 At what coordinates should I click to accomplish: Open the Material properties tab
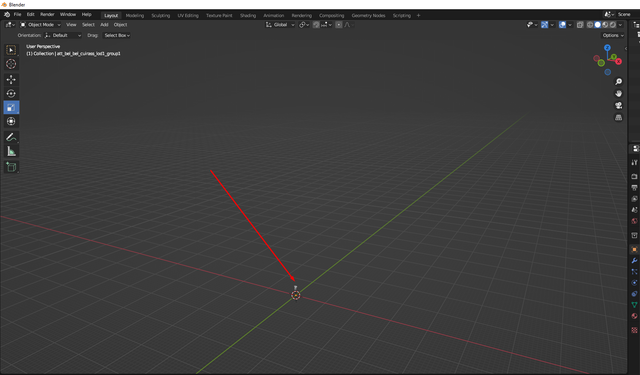point(634,316)
